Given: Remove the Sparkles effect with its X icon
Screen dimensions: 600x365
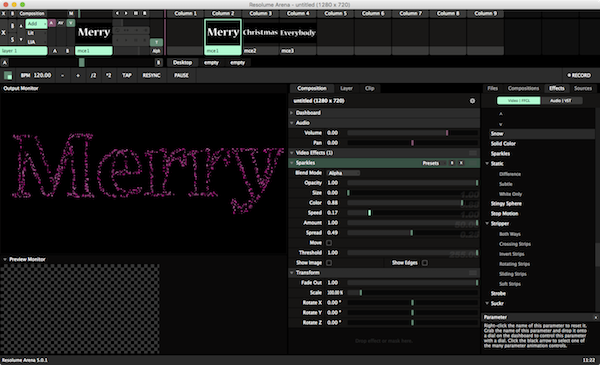Looking at the screenshot, I should [461, 163].
